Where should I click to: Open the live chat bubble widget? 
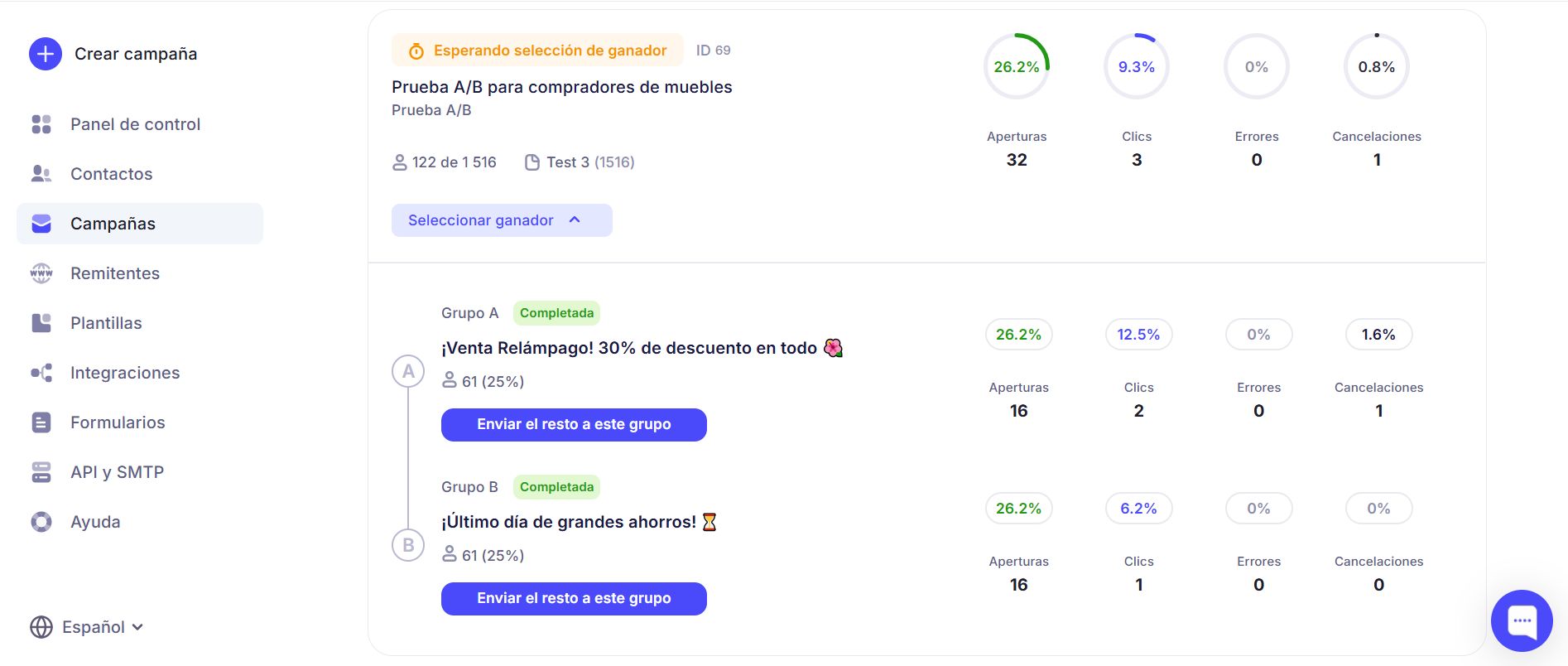[1522, 620]
